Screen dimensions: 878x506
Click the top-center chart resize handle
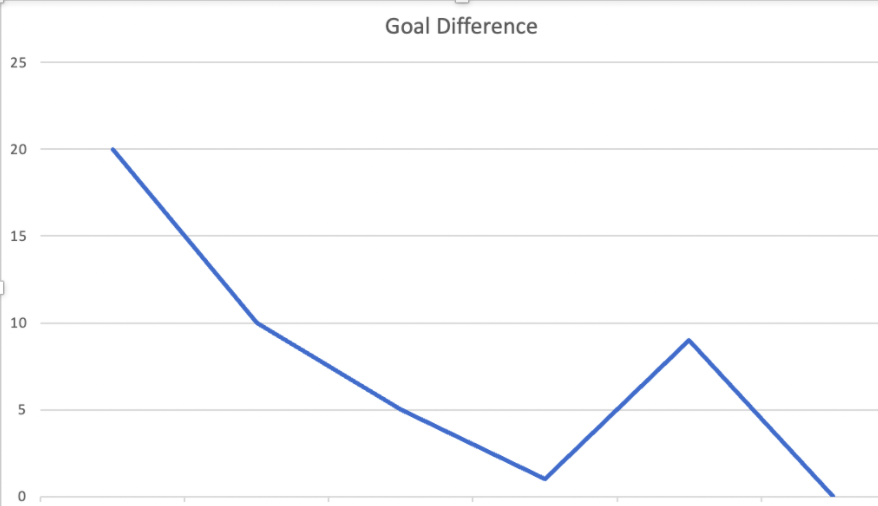pos(461,2)
